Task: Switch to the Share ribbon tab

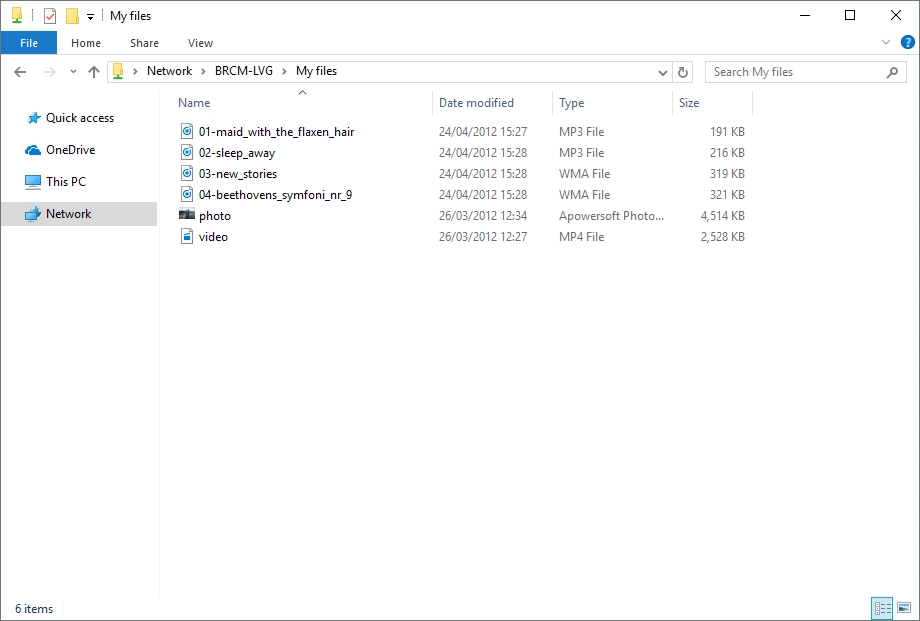Action: pyautogui.click(x=144, y=43)
